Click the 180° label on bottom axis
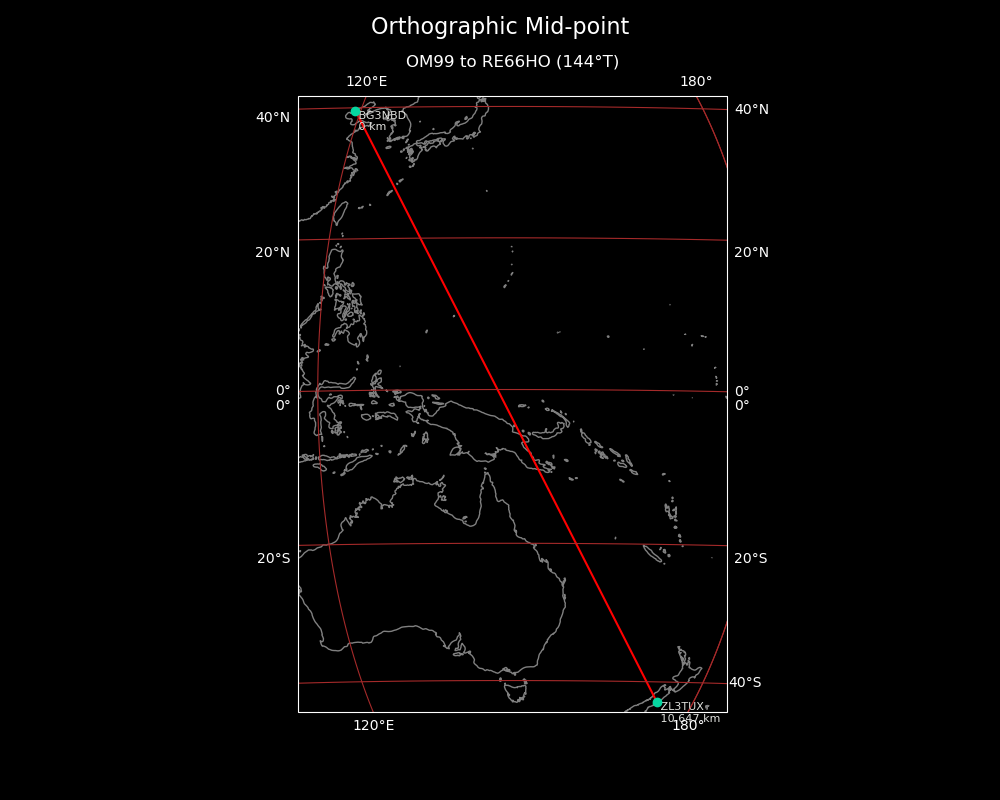The height and width of the screenshot is (800, 1000). [x=685, y=726]
